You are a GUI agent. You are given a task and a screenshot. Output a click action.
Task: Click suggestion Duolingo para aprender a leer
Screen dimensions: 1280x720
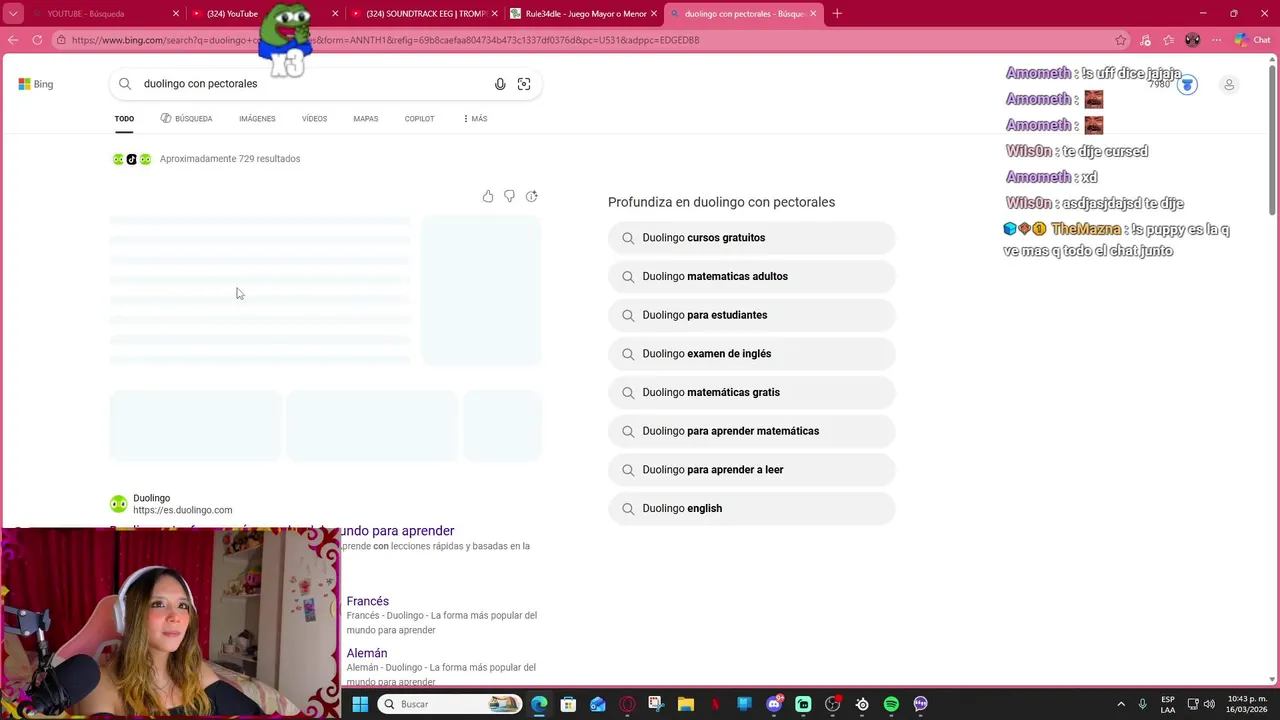pyautogui.click(x=751, y=470)
